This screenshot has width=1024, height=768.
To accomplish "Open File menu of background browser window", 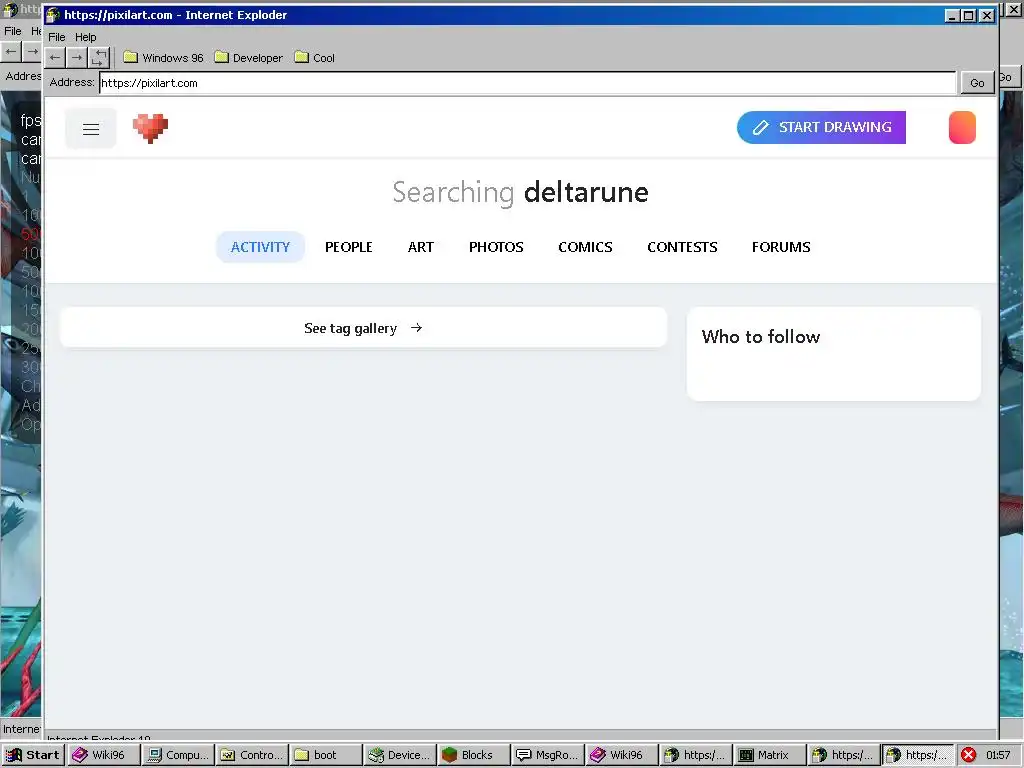I will click(x=13, y=31).
